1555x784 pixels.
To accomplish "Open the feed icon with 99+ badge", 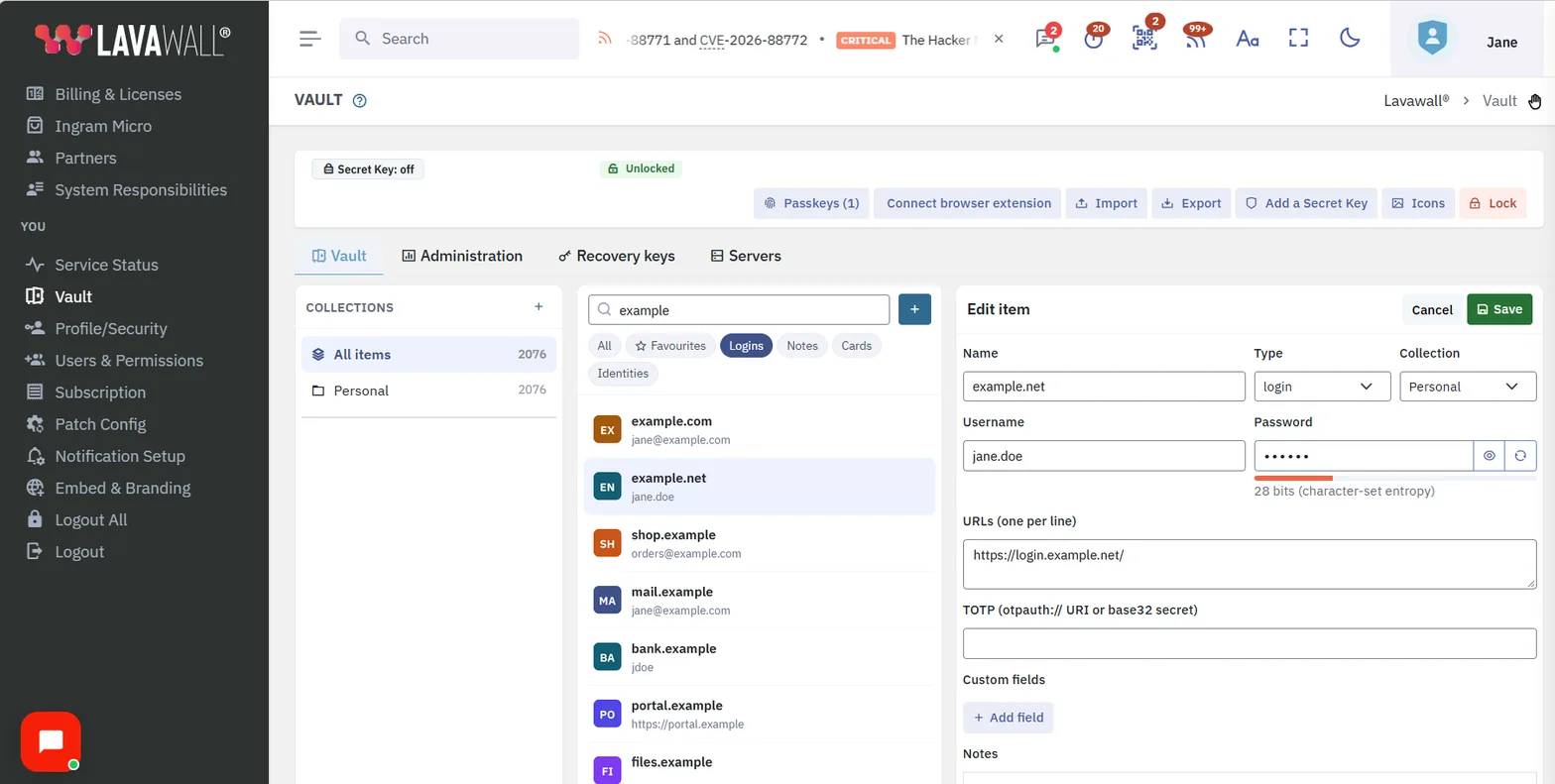I will (1196, 38).
